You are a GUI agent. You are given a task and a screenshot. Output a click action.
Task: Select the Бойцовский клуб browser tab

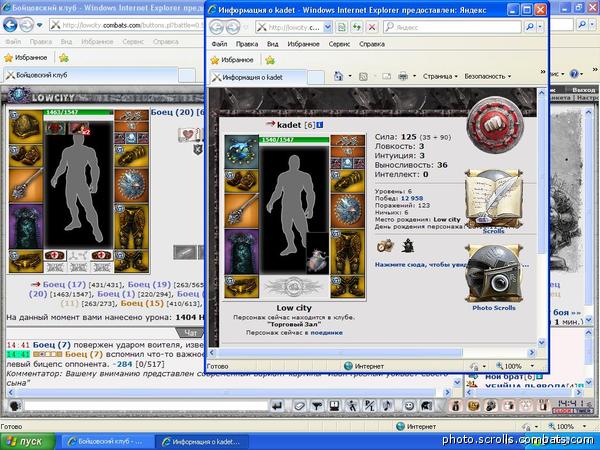pos(91,75)
